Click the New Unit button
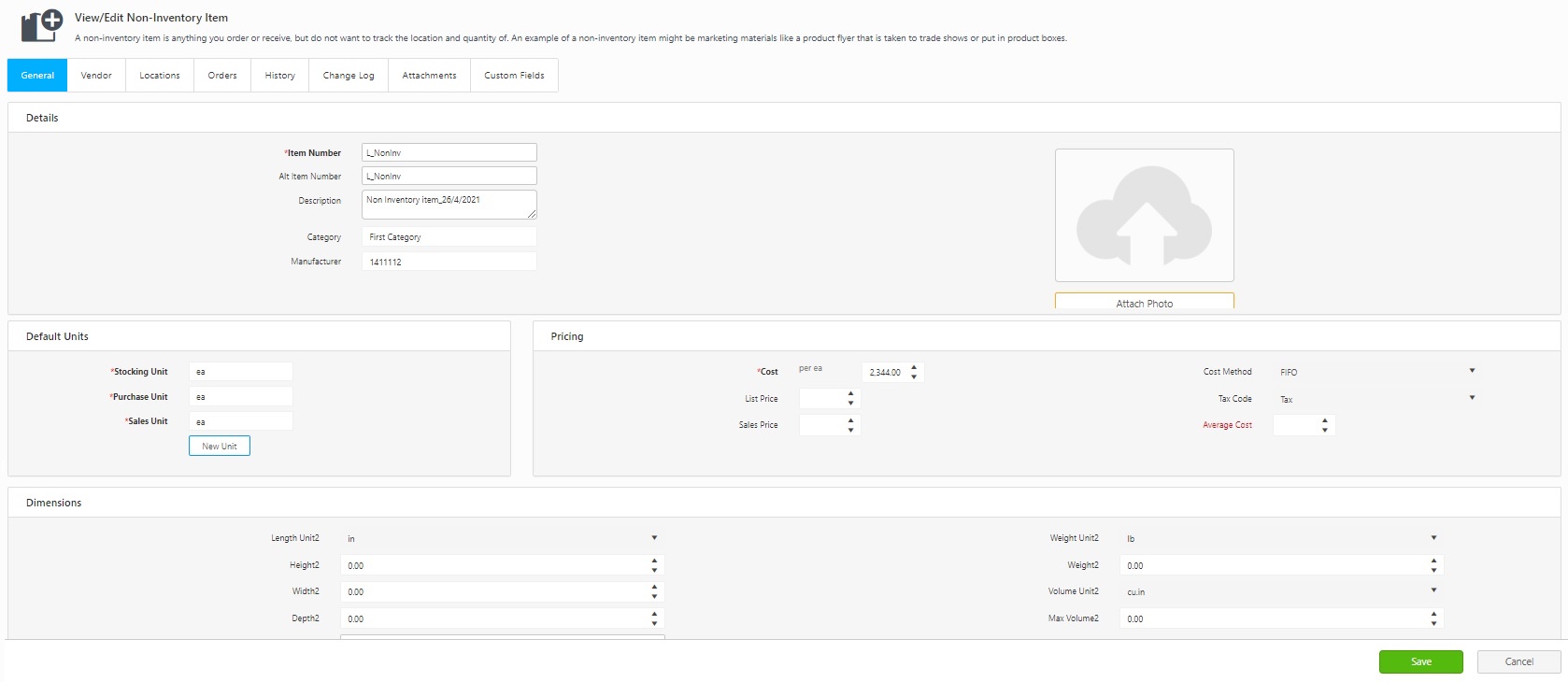Image resolution: width=1568 pixels, height=682 pixels. 220,447
